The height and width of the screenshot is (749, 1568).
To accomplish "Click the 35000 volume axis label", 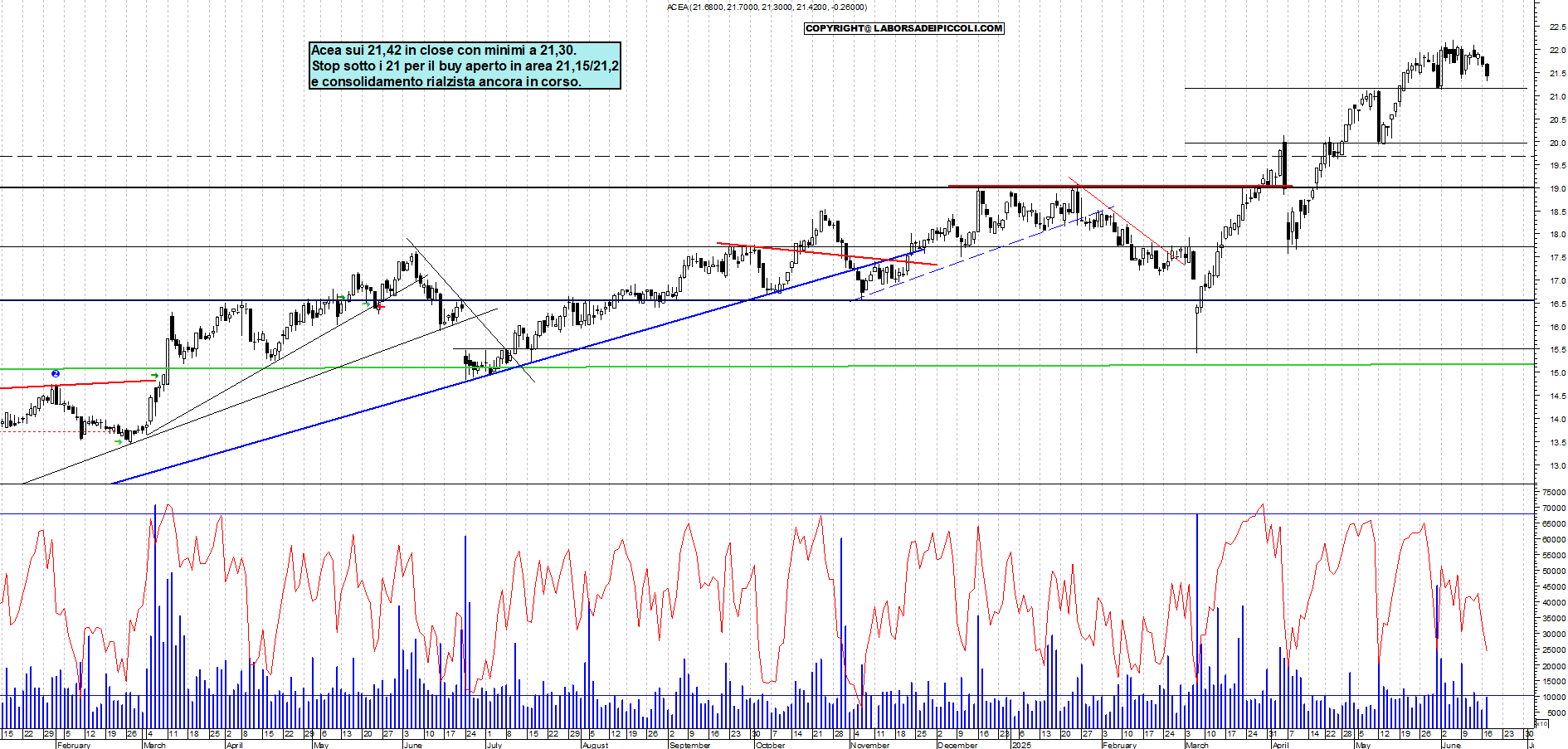I will click(1554, 619).
